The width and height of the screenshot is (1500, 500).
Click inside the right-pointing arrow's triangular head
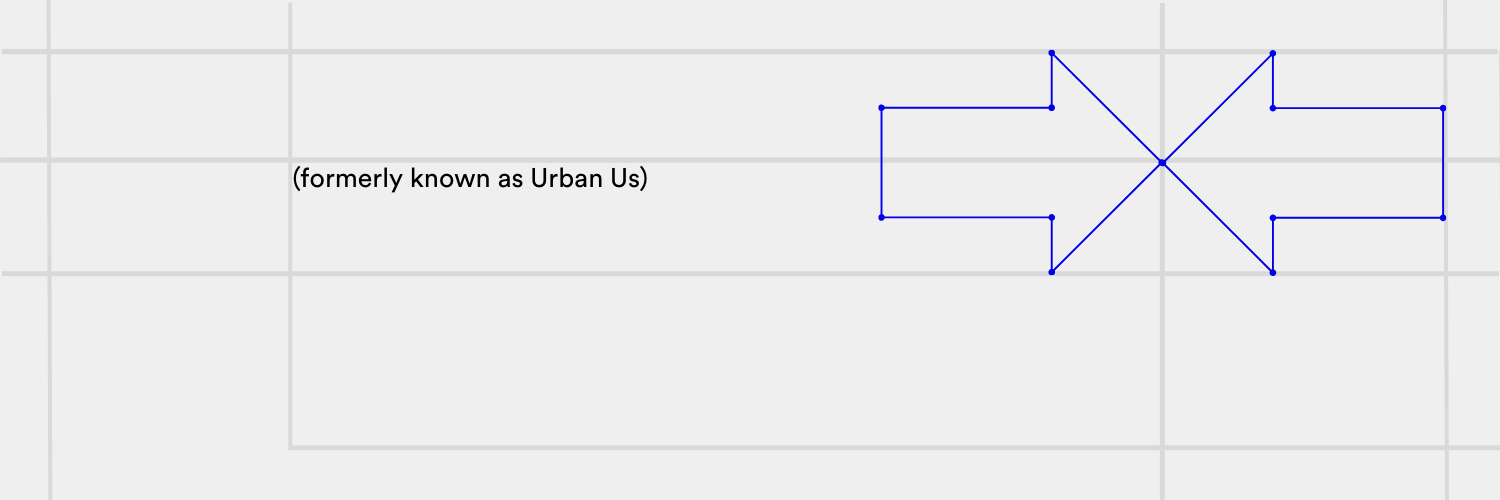click(x=1090, y=162)
